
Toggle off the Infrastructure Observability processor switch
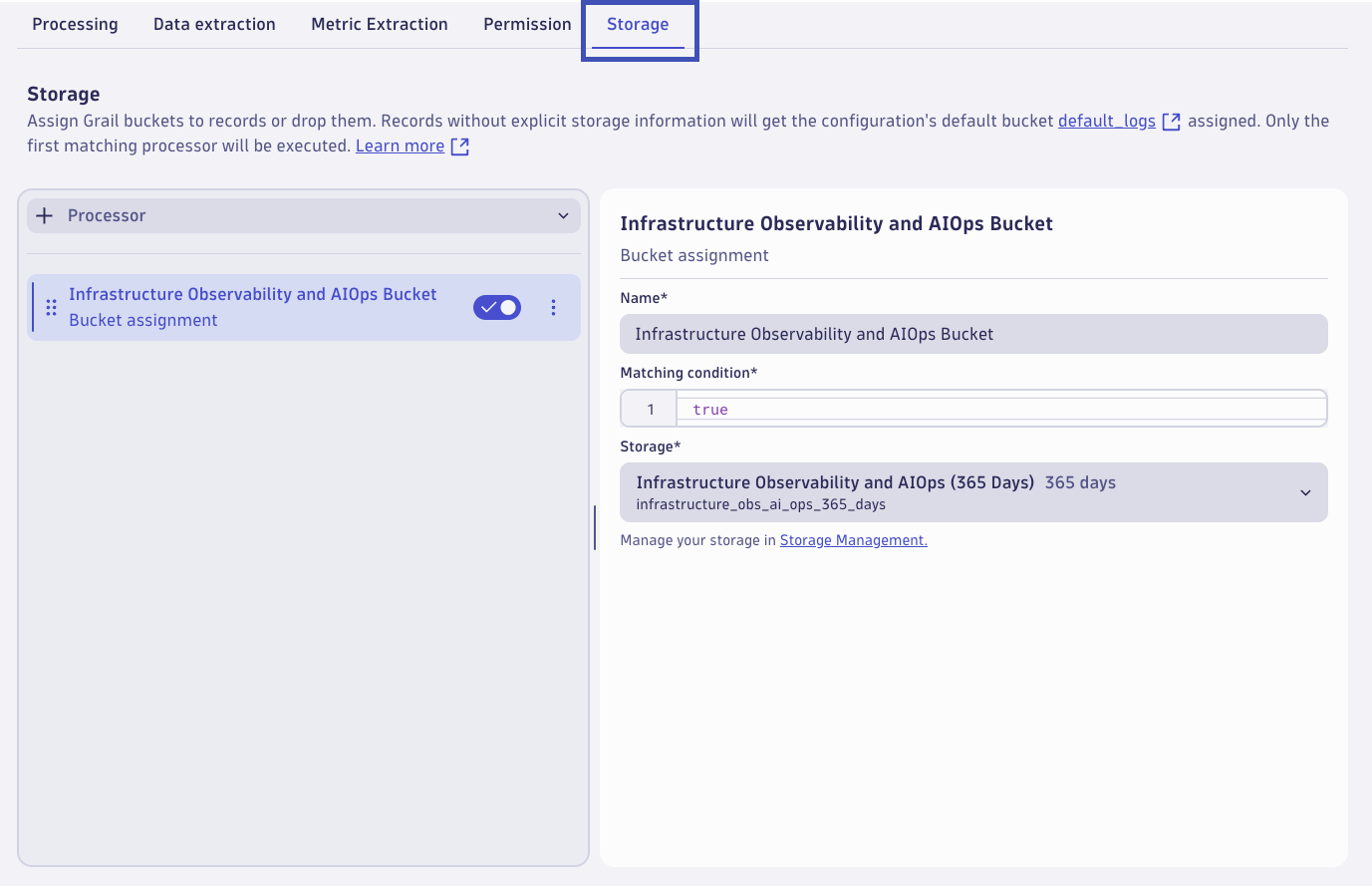[497, 307]
